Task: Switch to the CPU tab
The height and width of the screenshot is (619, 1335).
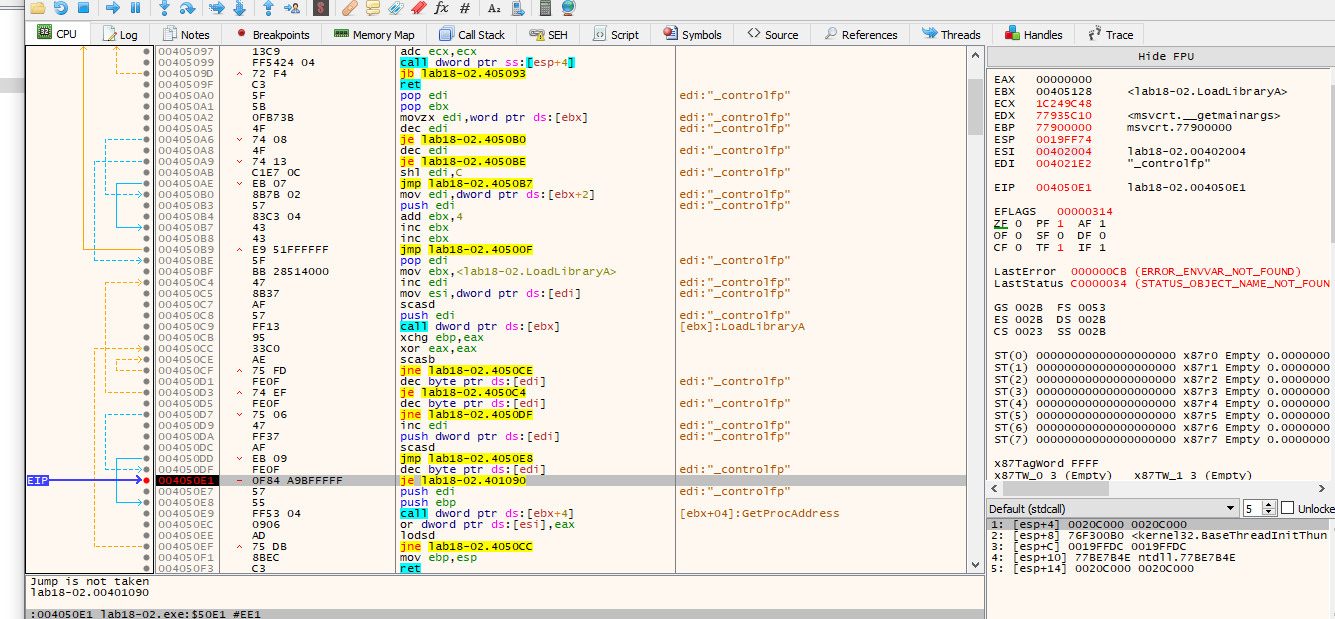Action: click(57, 33)
